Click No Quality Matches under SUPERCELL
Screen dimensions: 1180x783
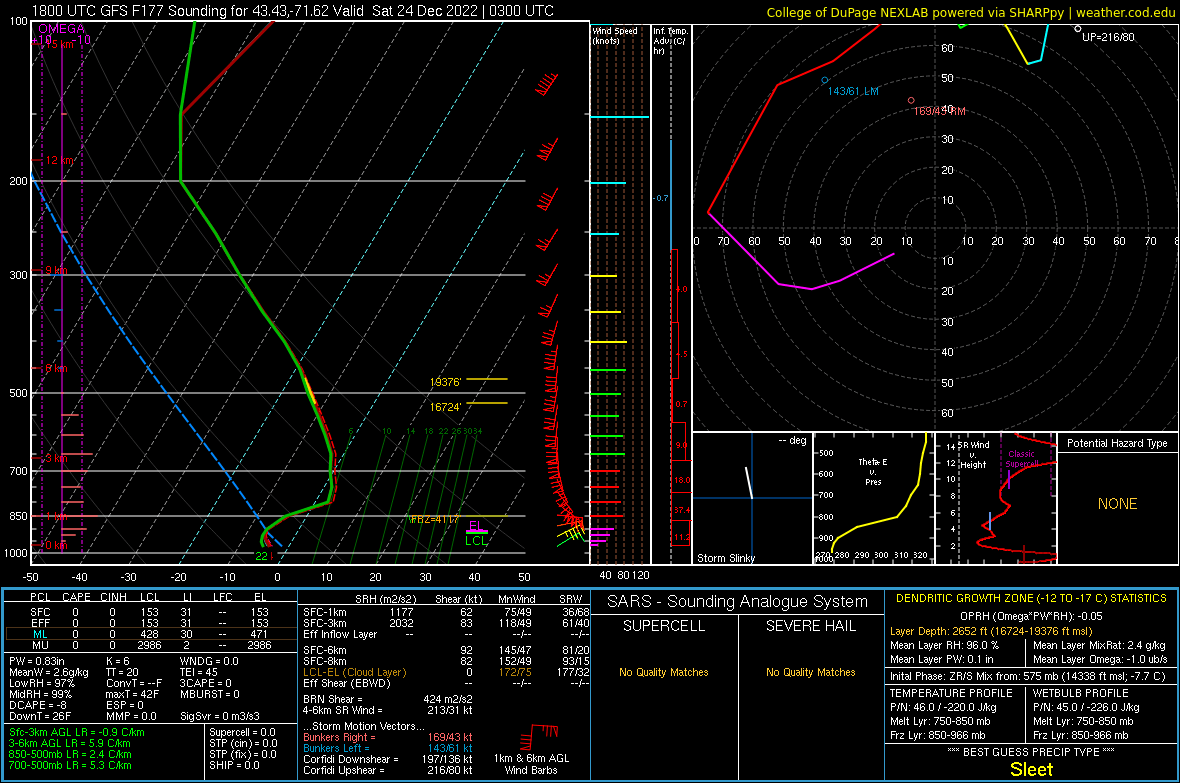pyautogui.click(x=664, y=672)
